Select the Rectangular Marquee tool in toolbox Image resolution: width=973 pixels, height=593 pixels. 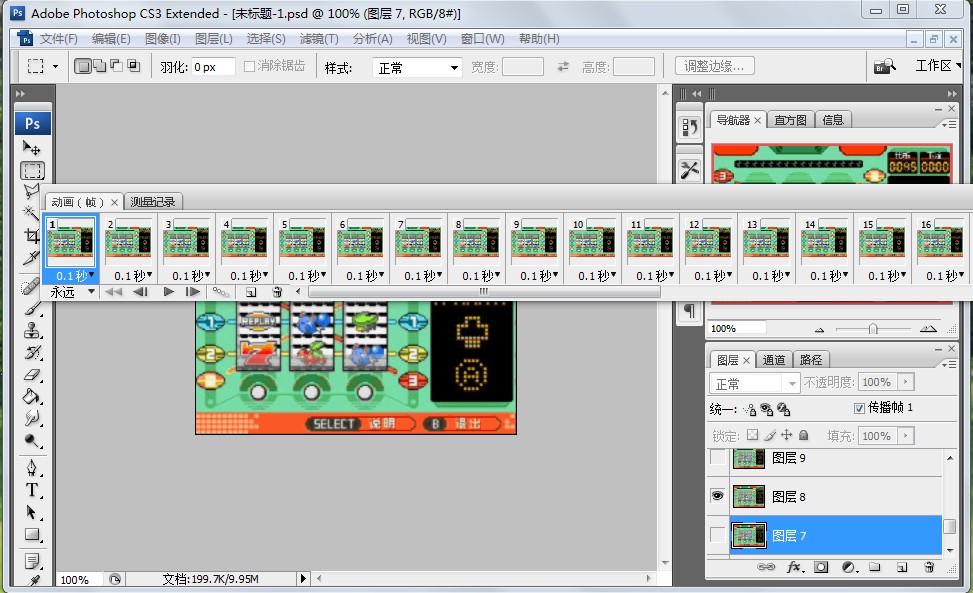tap(32, 170)
